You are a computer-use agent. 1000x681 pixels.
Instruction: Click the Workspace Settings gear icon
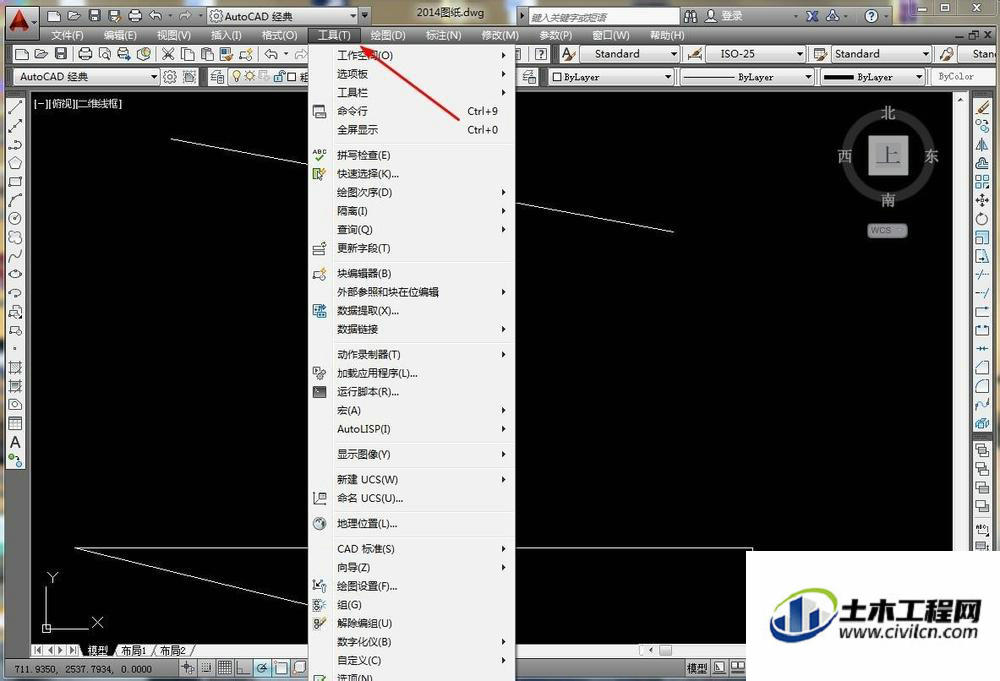point(170,77)
